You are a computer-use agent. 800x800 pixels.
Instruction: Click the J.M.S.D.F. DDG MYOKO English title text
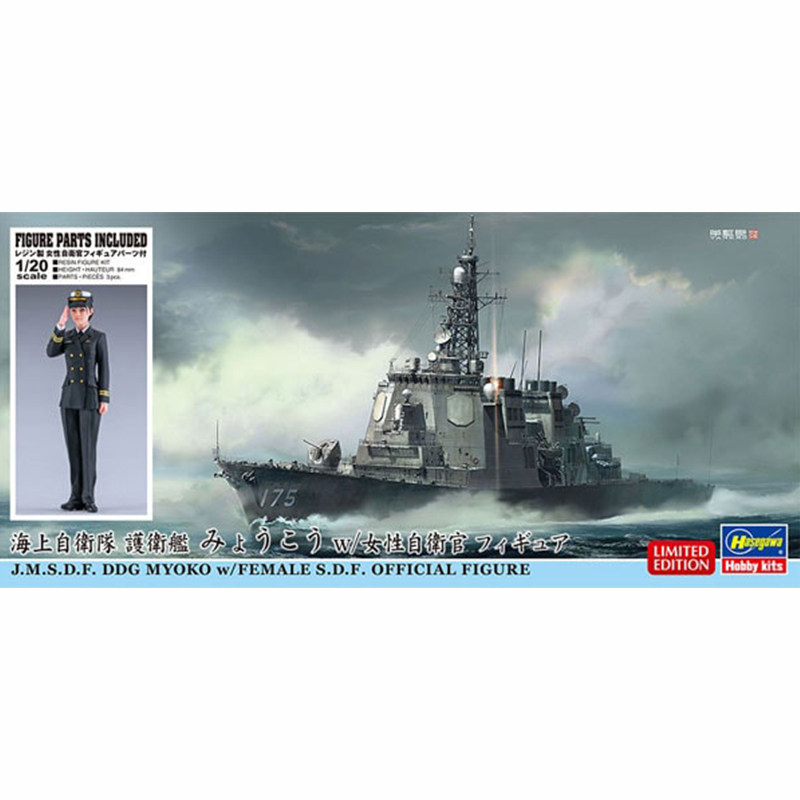click(271, 569)
